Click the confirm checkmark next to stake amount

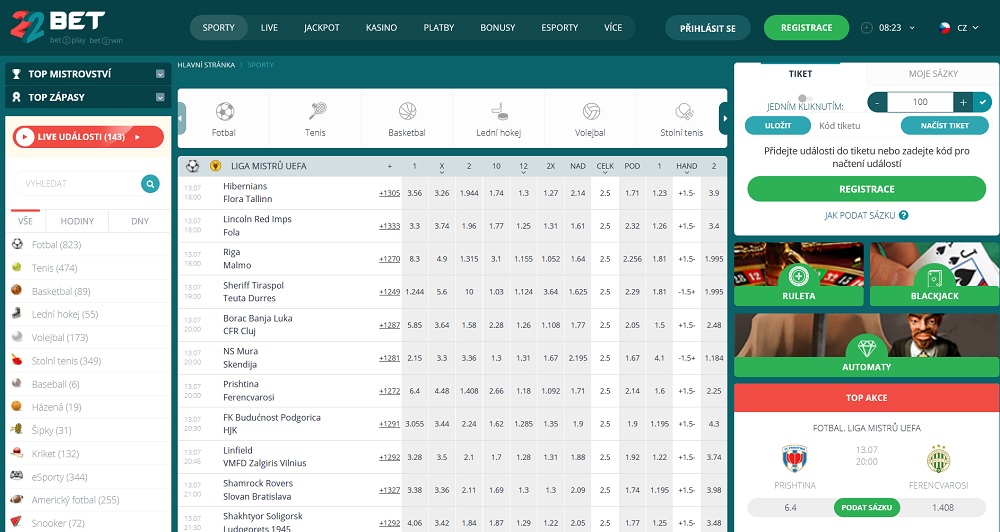[983, 101]
